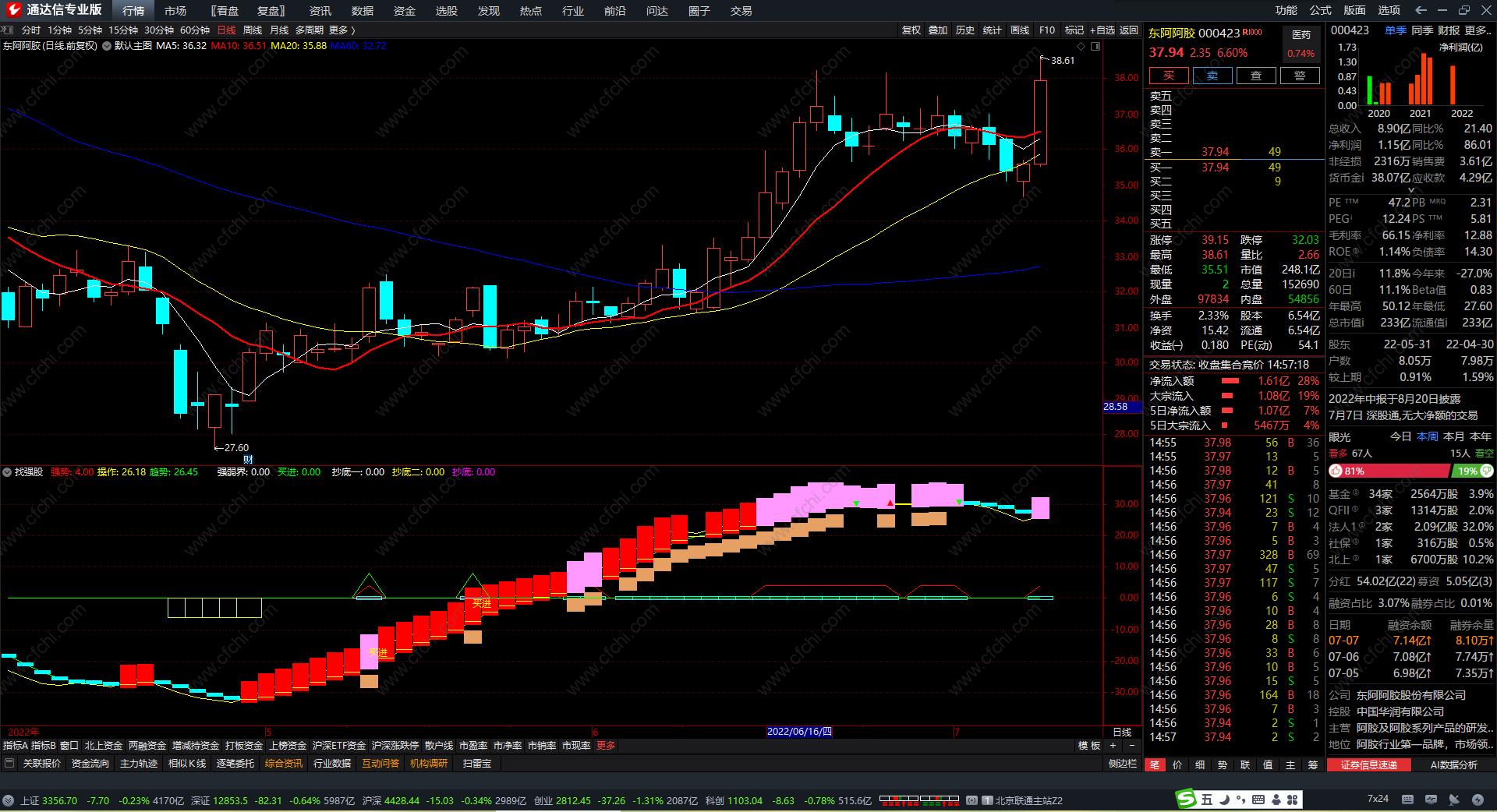Toggle the circle icon beside 找强股 indicator
The height and width of the screenshot is (812, 1497).
pyautogui.click(x=7, y=472)
